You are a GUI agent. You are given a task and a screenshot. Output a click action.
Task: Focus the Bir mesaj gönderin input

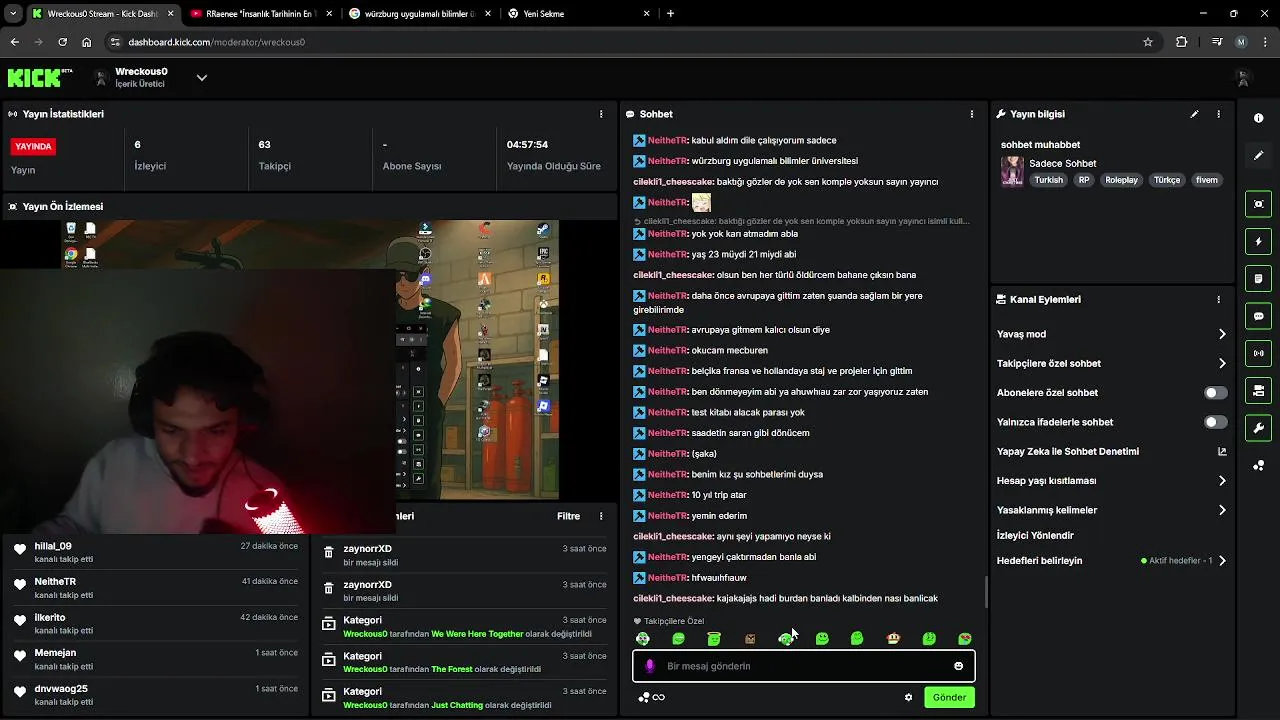(804, 666)
